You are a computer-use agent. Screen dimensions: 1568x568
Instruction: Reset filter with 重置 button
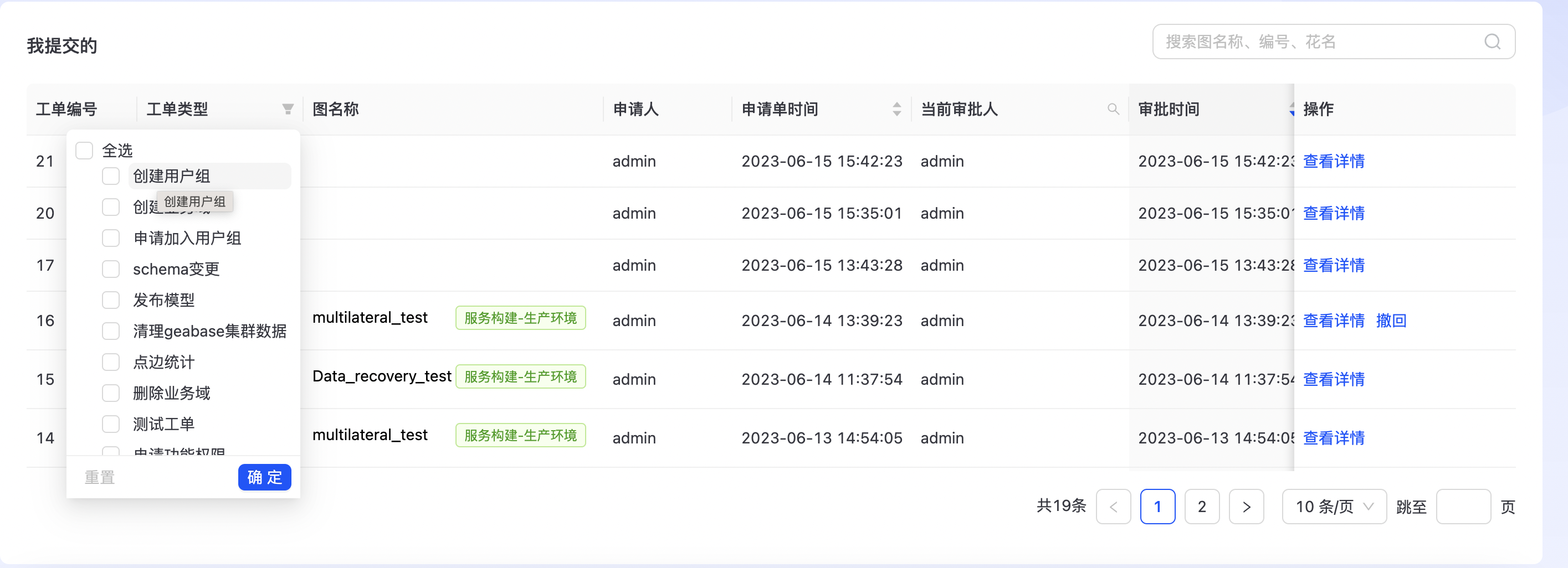(x=99, y=477)
